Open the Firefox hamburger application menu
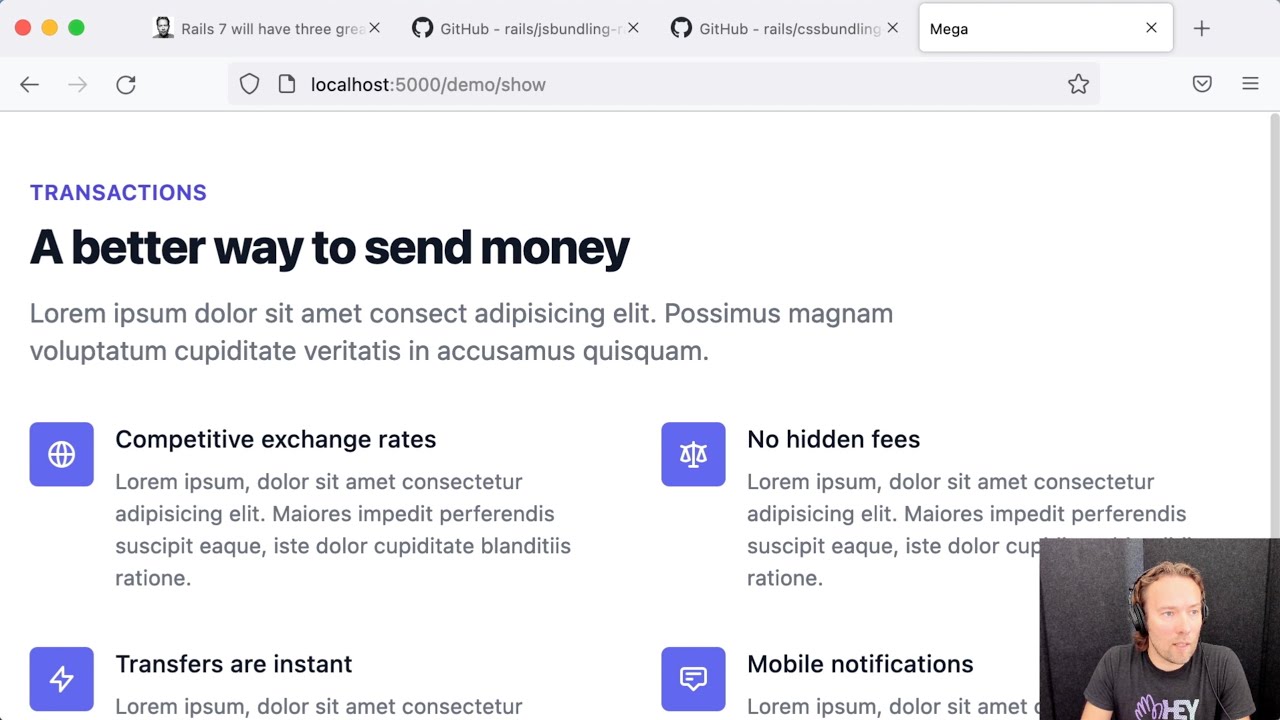The width and height of the screenshot is (1280, 720). coord(1250,85)
